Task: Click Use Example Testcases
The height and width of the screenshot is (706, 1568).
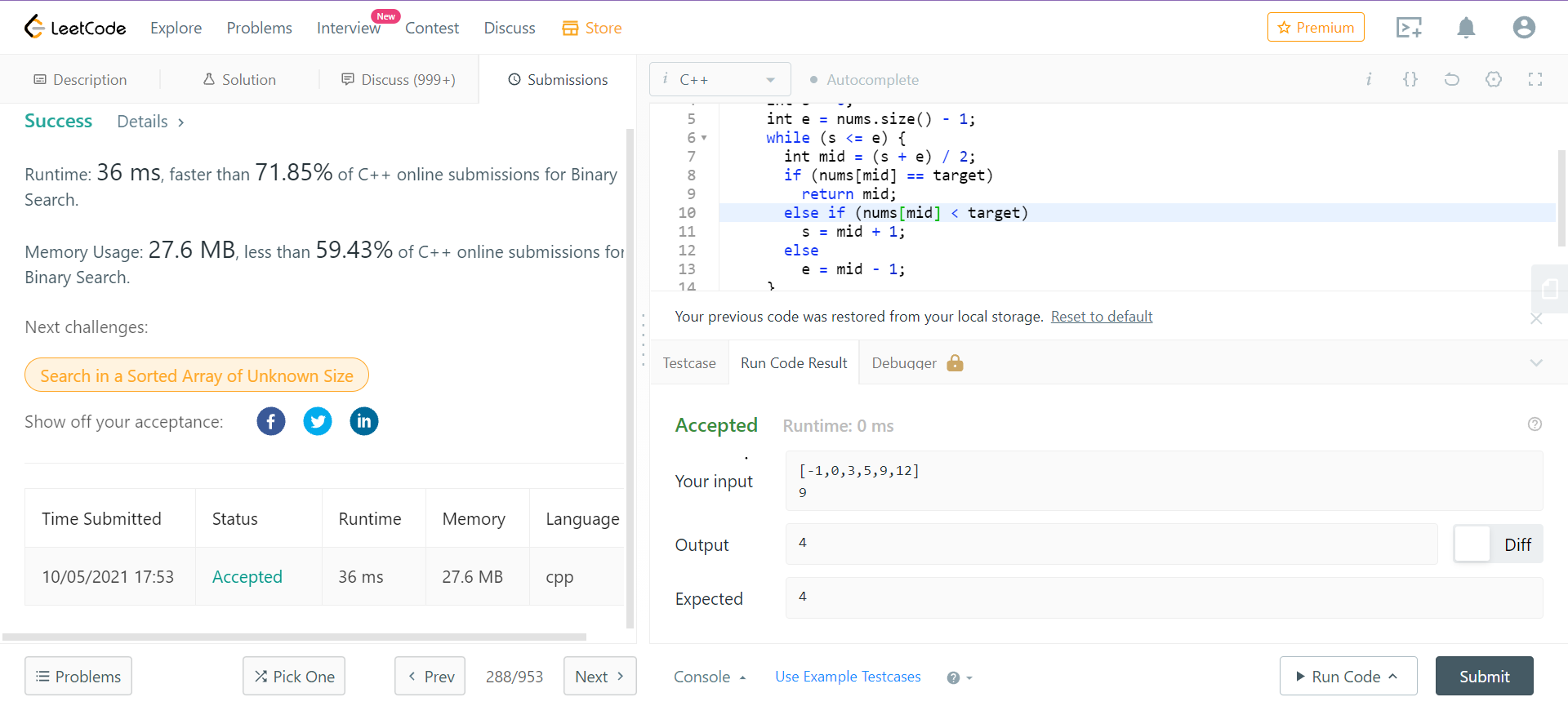Action: click(848, 677)
